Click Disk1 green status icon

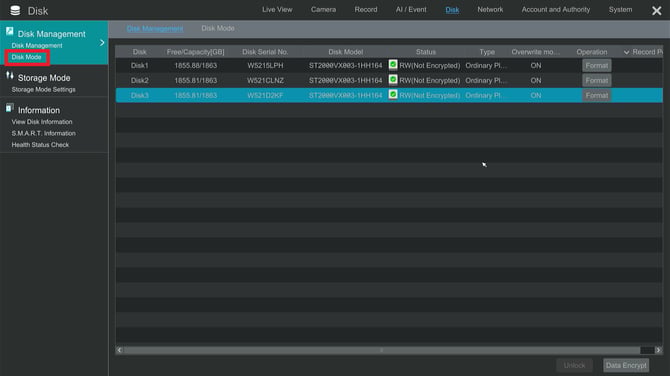(393, 65)
